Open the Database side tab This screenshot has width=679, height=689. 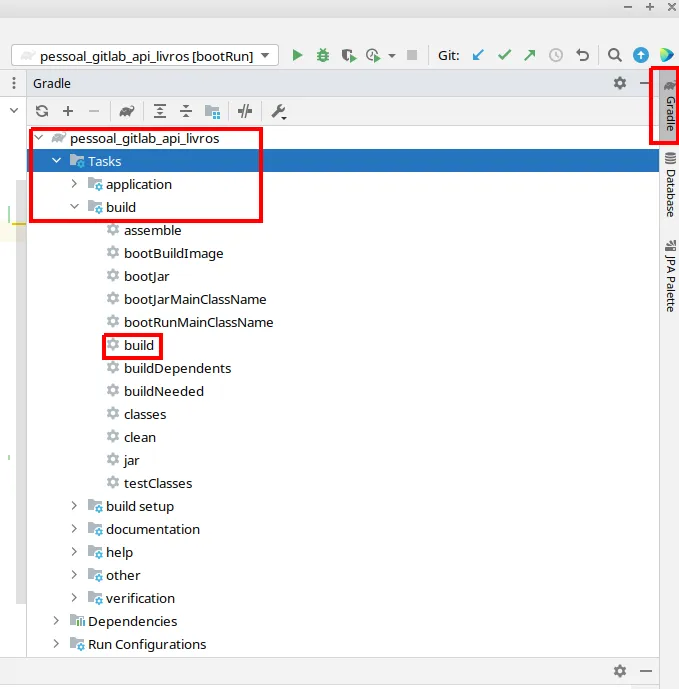(x=669, y=185)
